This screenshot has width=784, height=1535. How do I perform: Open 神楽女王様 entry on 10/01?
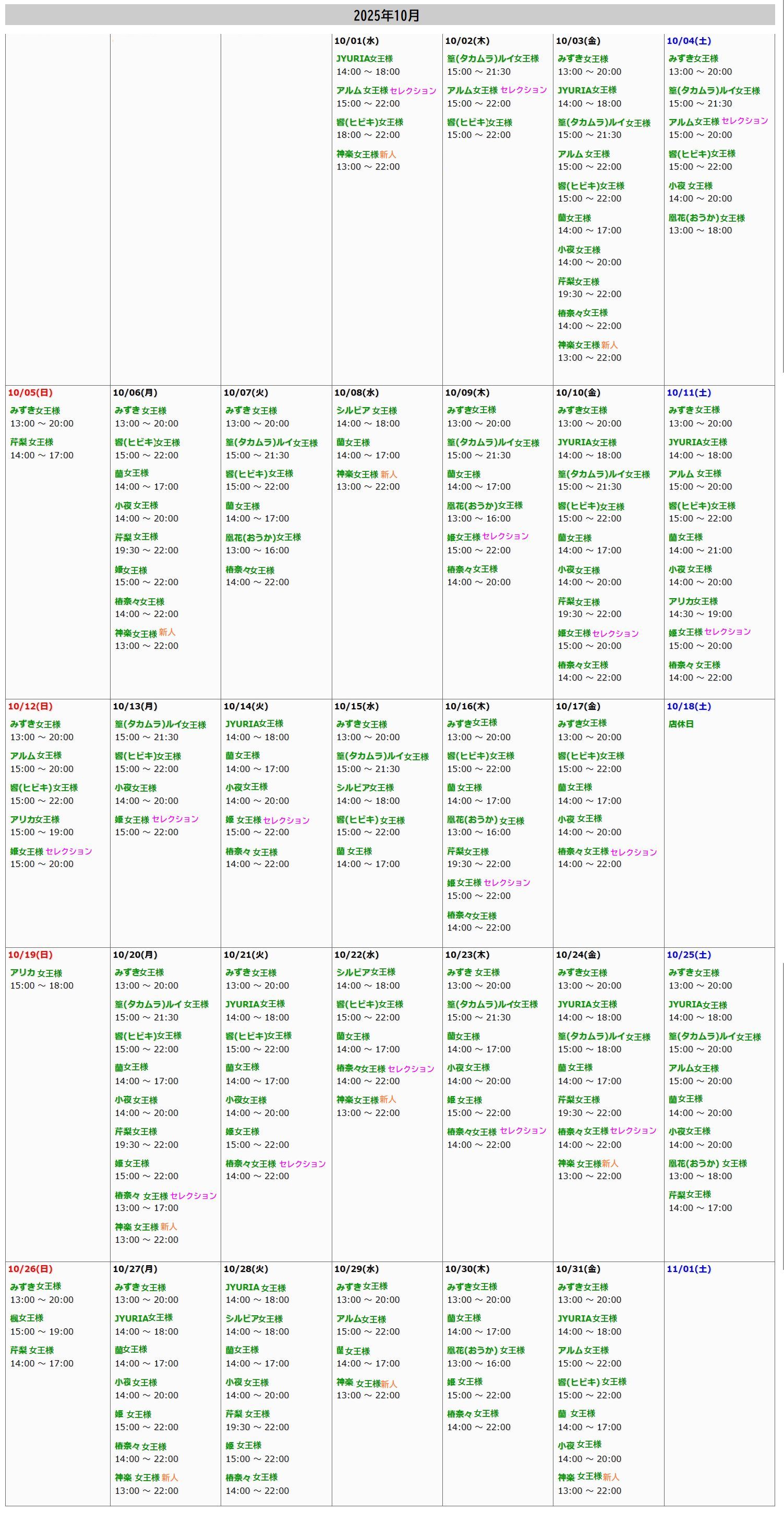click(x=357, y=154)
